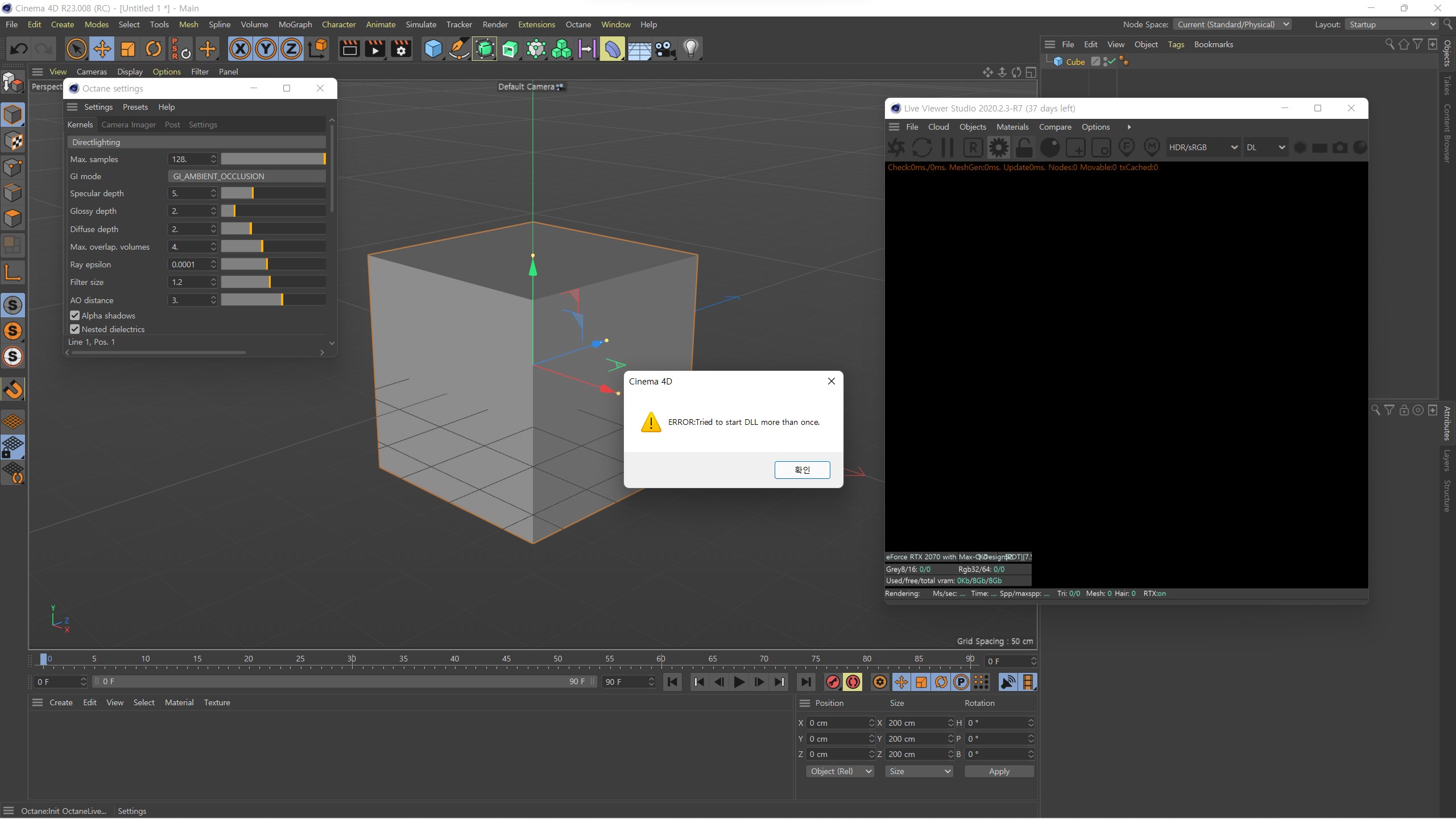
Task: Open the GI mode dropdown
Action: click(x=247, y=176)
